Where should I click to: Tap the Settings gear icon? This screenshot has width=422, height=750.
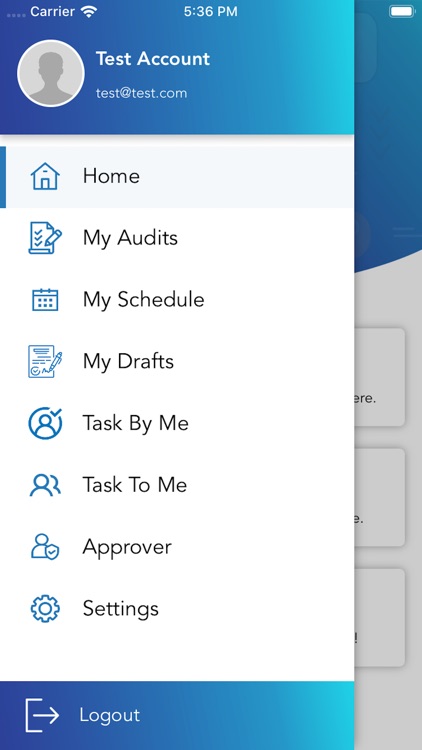[x=45, y=608]
